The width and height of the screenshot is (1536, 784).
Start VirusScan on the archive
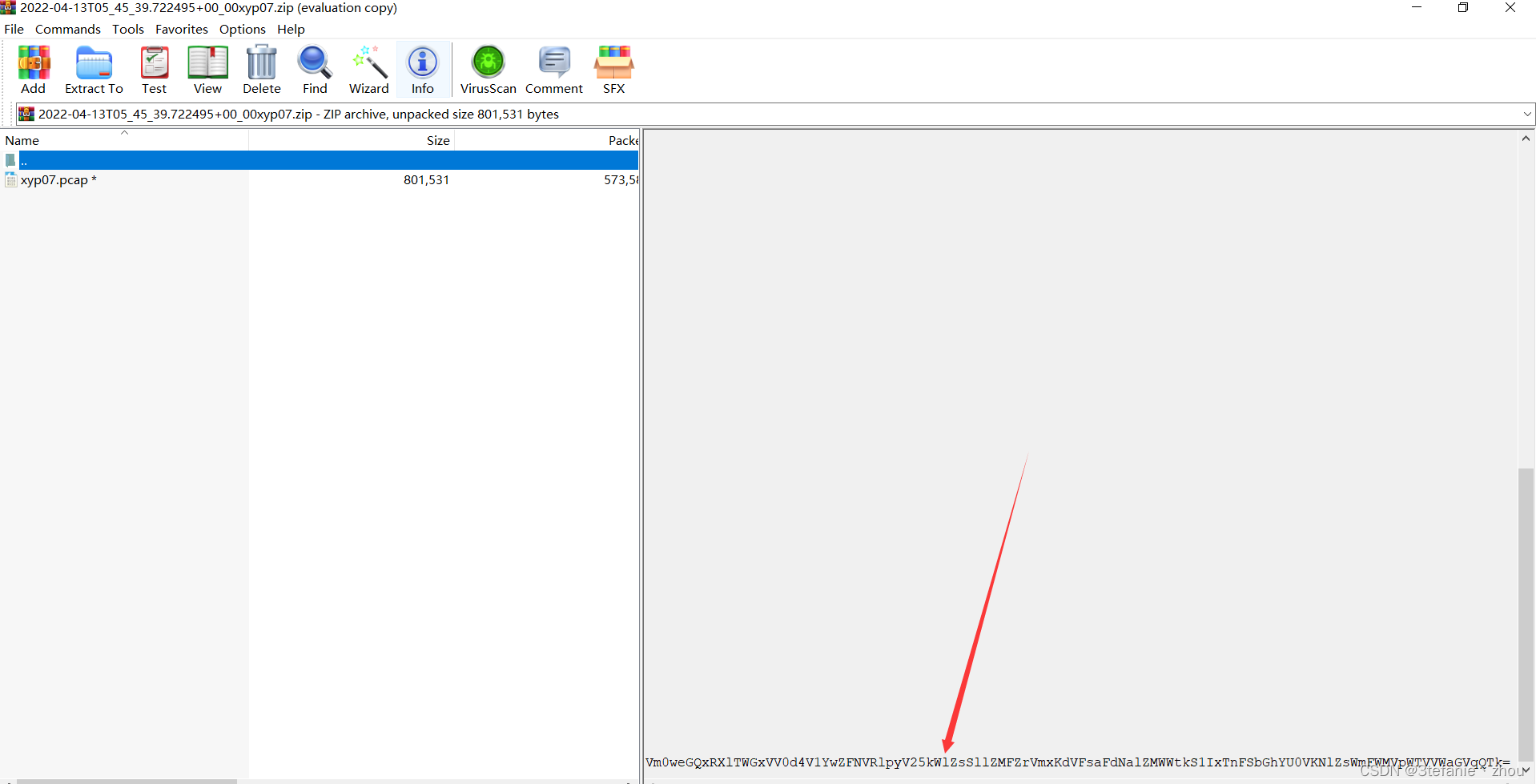[x=489, y=70]
